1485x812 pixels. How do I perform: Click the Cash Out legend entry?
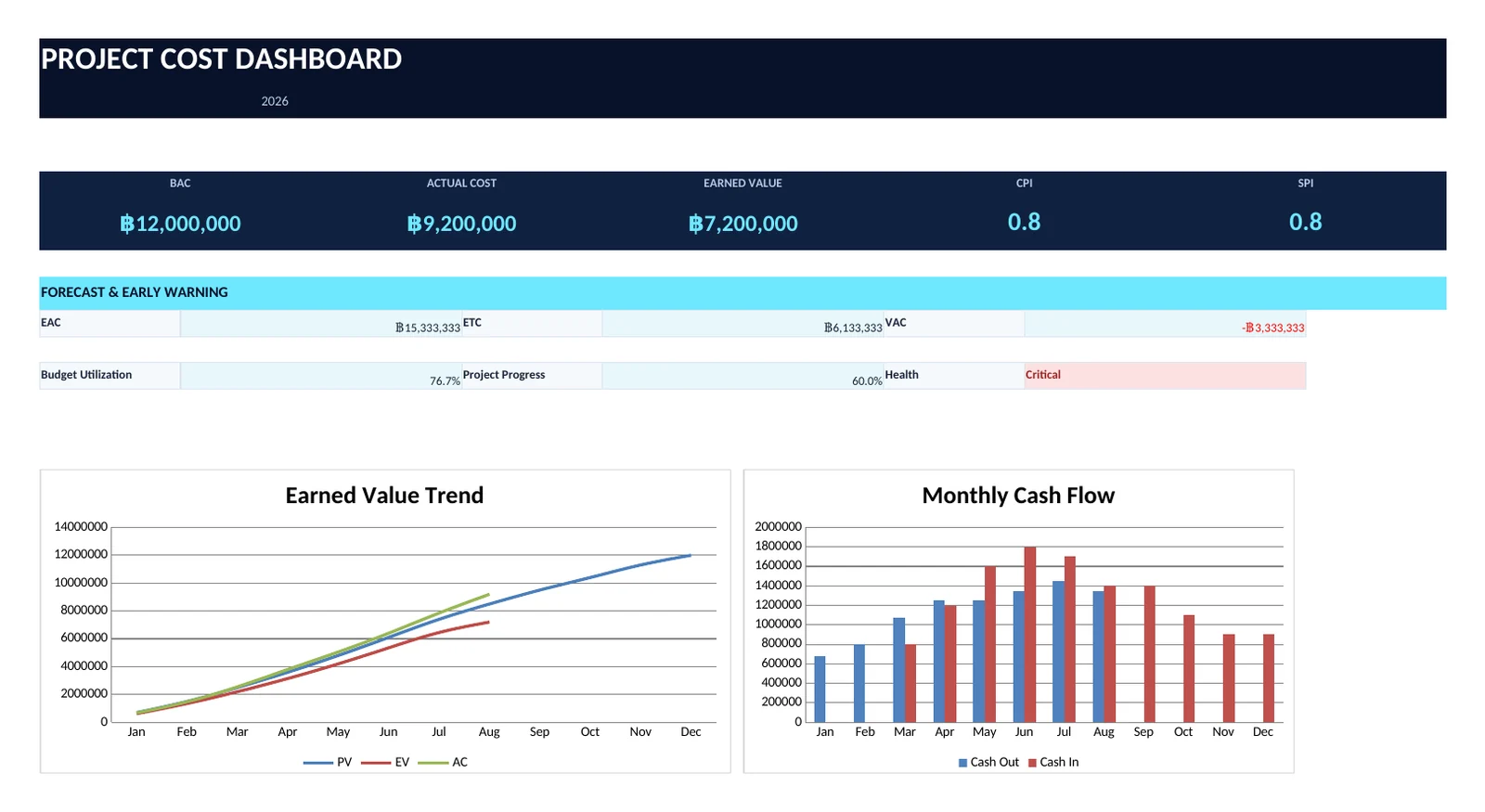click(988, 762)
